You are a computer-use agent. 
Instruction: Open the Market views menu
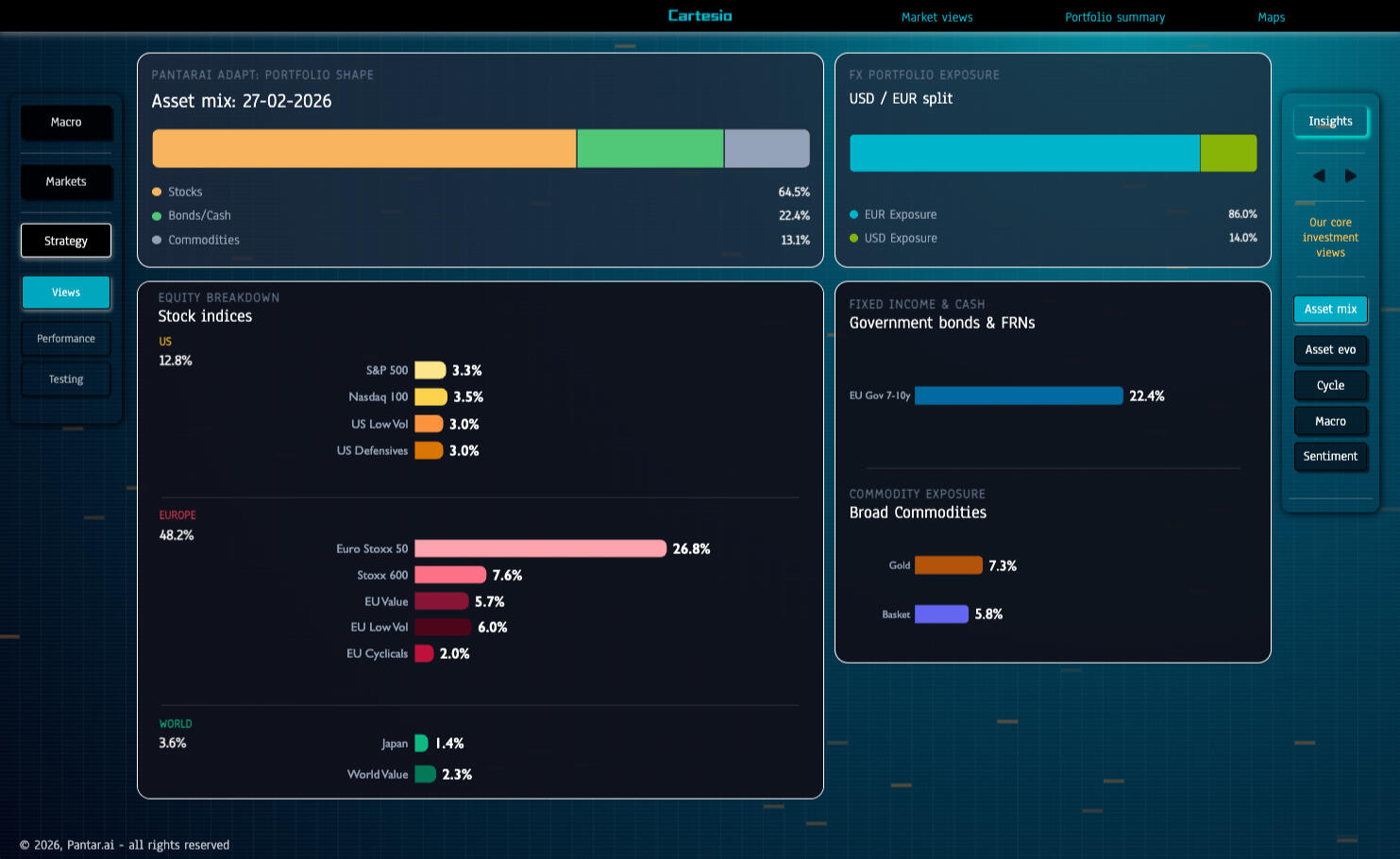(x=936, y=17)
